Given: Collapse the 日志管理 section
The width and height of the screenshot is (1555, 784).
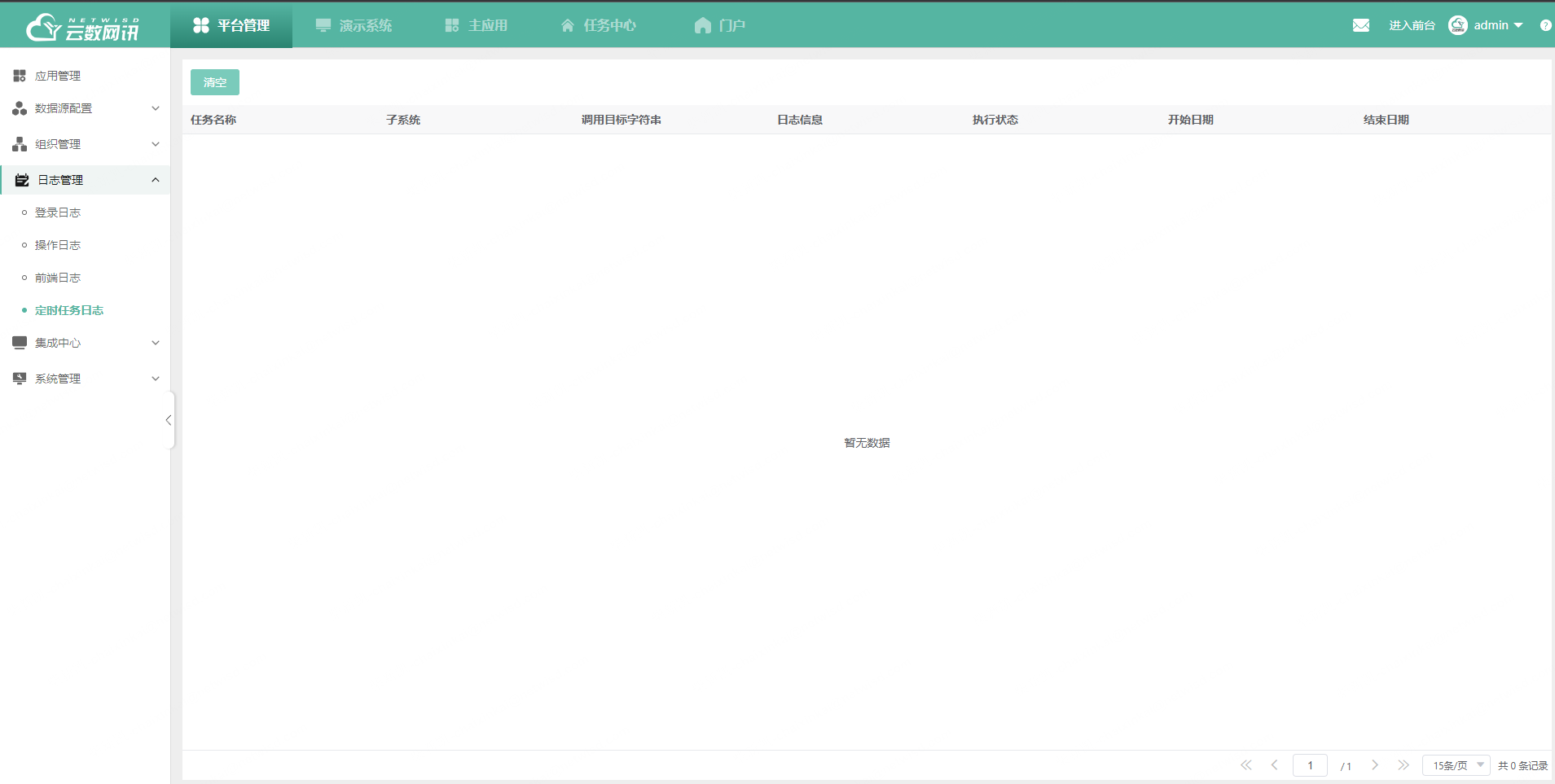Looking at the screenshot, I should (156, 179).
